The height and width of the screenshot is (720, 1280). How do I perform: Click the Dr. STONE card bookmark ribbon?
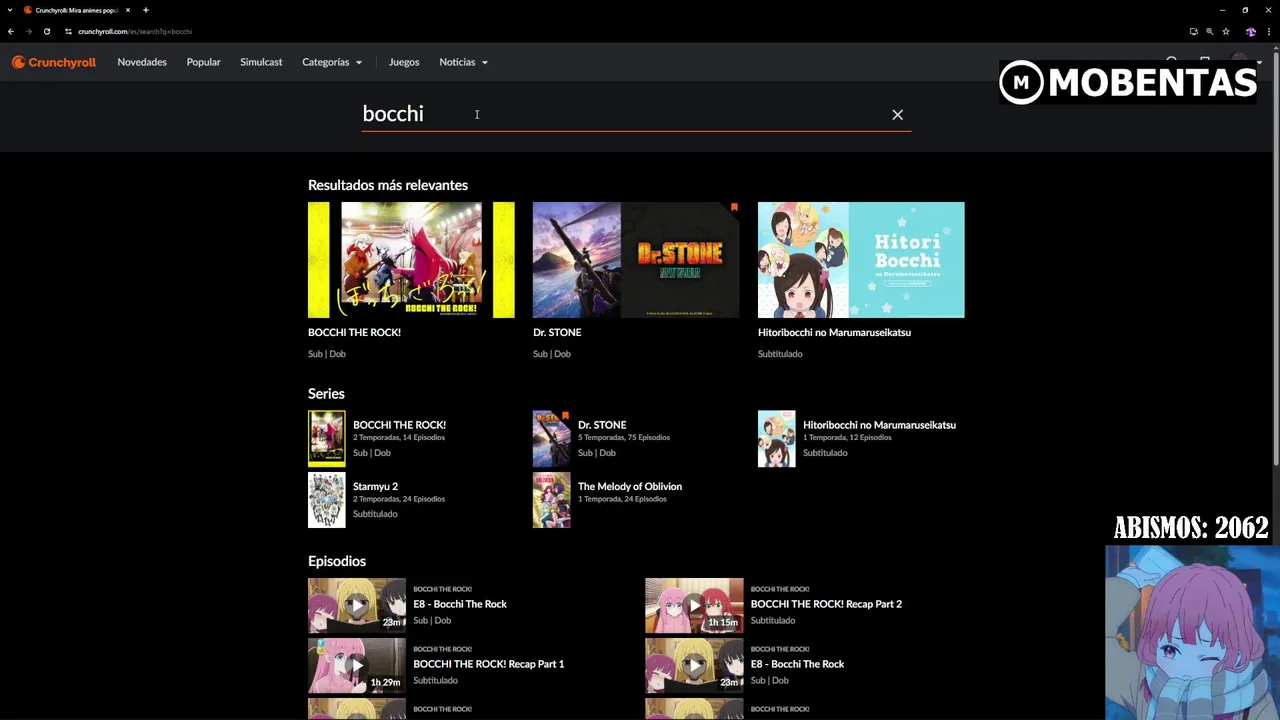click(x=734, y=207)
